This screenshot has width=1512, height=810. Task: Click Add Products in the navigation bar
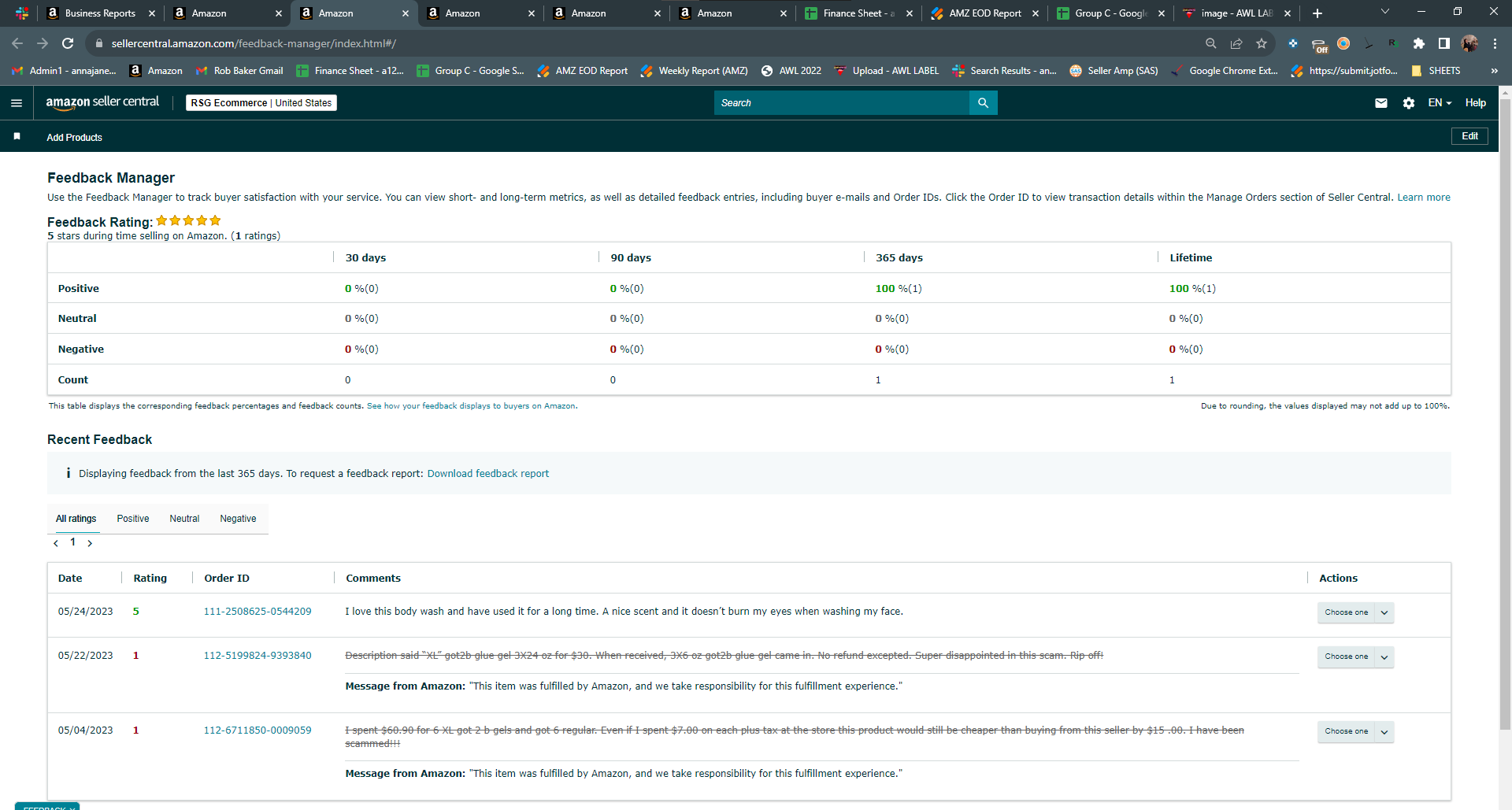click(x=74, y=137)
